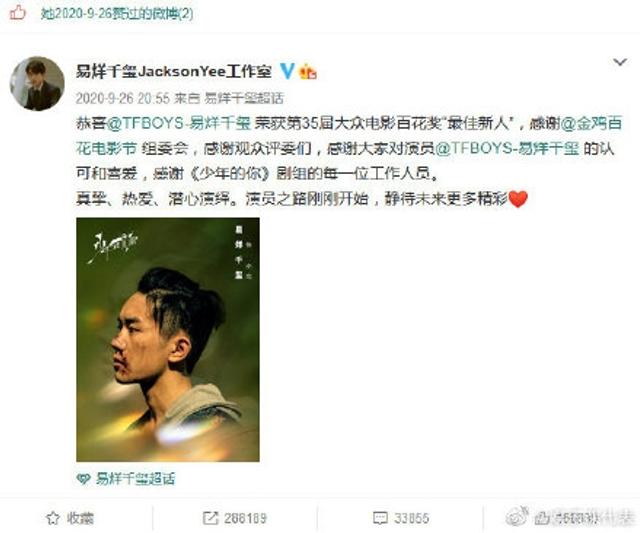Open the studio profile avatar
Viewport: 640px width, 533px height.
[x=37, y=84]
